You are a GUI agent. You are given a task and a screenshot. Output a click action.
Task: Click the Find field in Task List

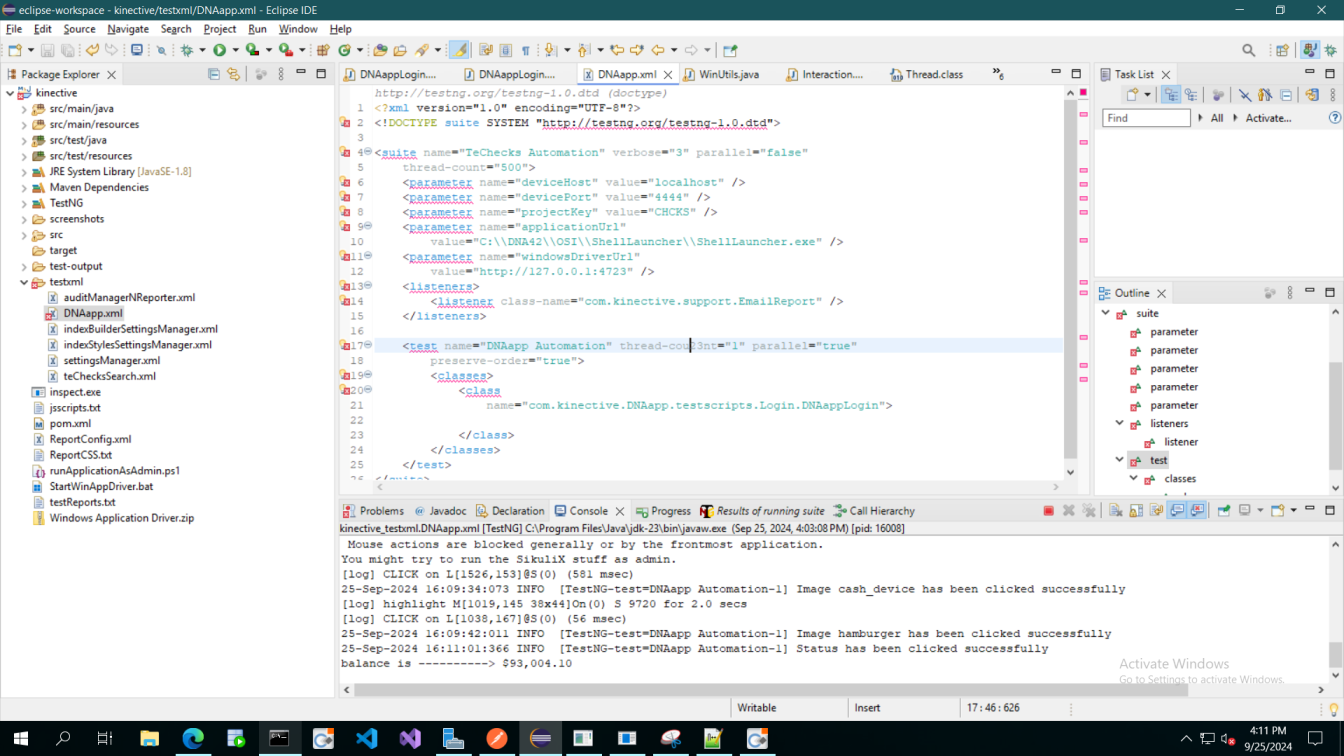(1145, 118)
